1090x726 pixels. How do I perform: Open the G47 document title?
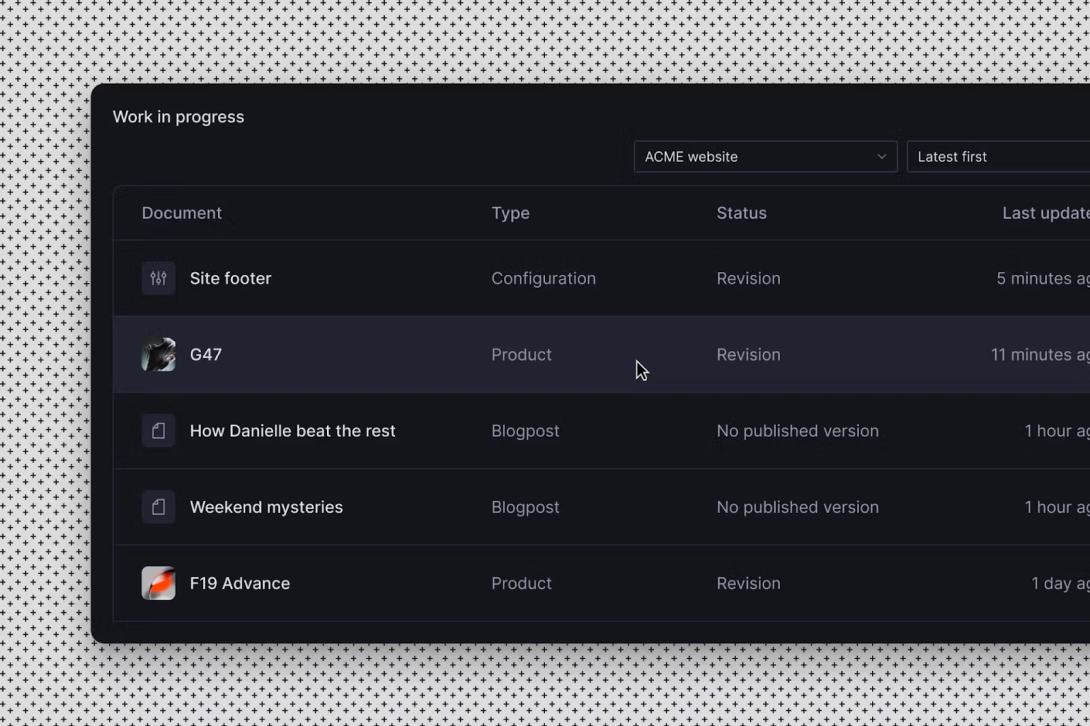[x=206, y=355]
